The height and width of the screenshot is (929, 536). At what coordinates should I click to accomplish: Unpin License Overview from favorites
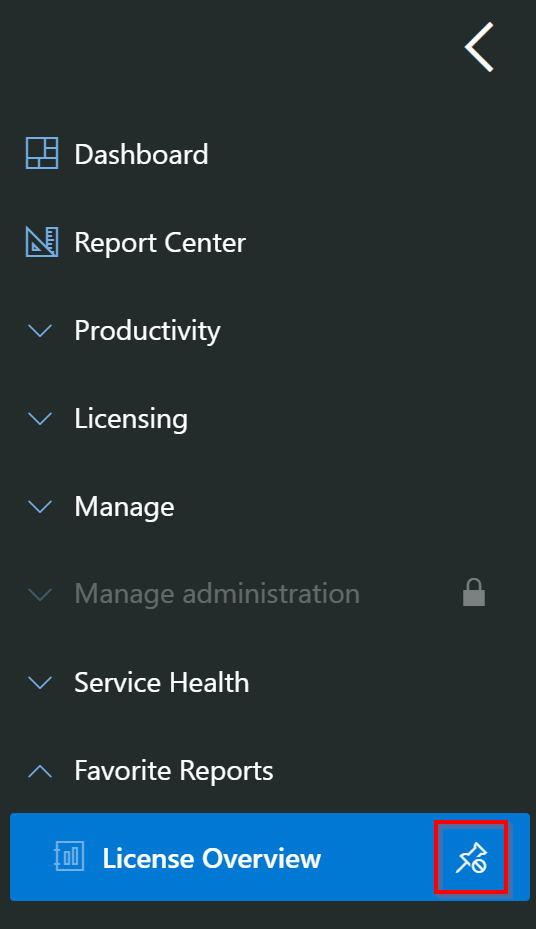[x=471, y=857]
